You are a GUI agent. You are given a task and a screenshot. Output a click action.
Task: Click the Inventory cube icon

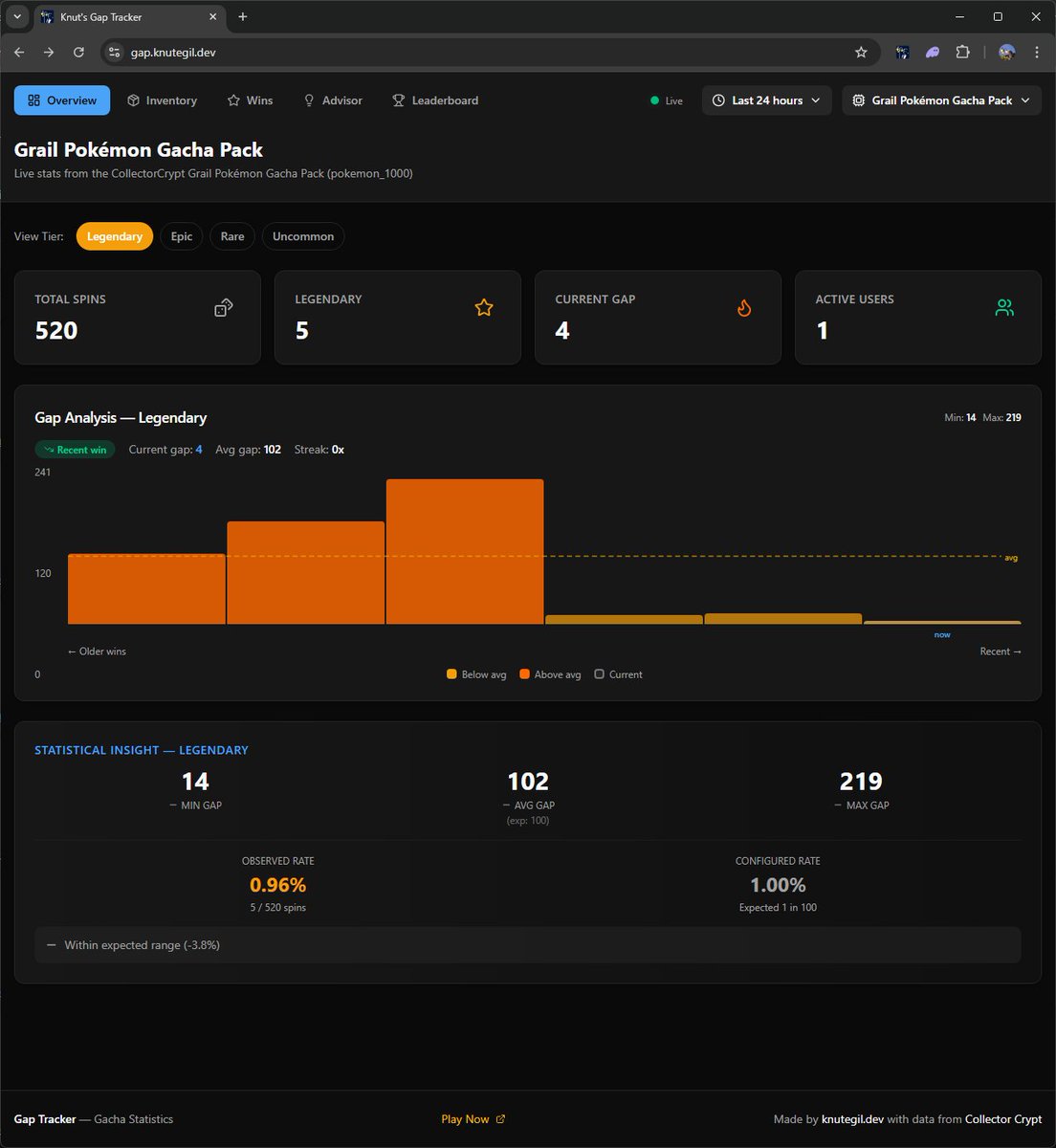(x=134, y=100)
